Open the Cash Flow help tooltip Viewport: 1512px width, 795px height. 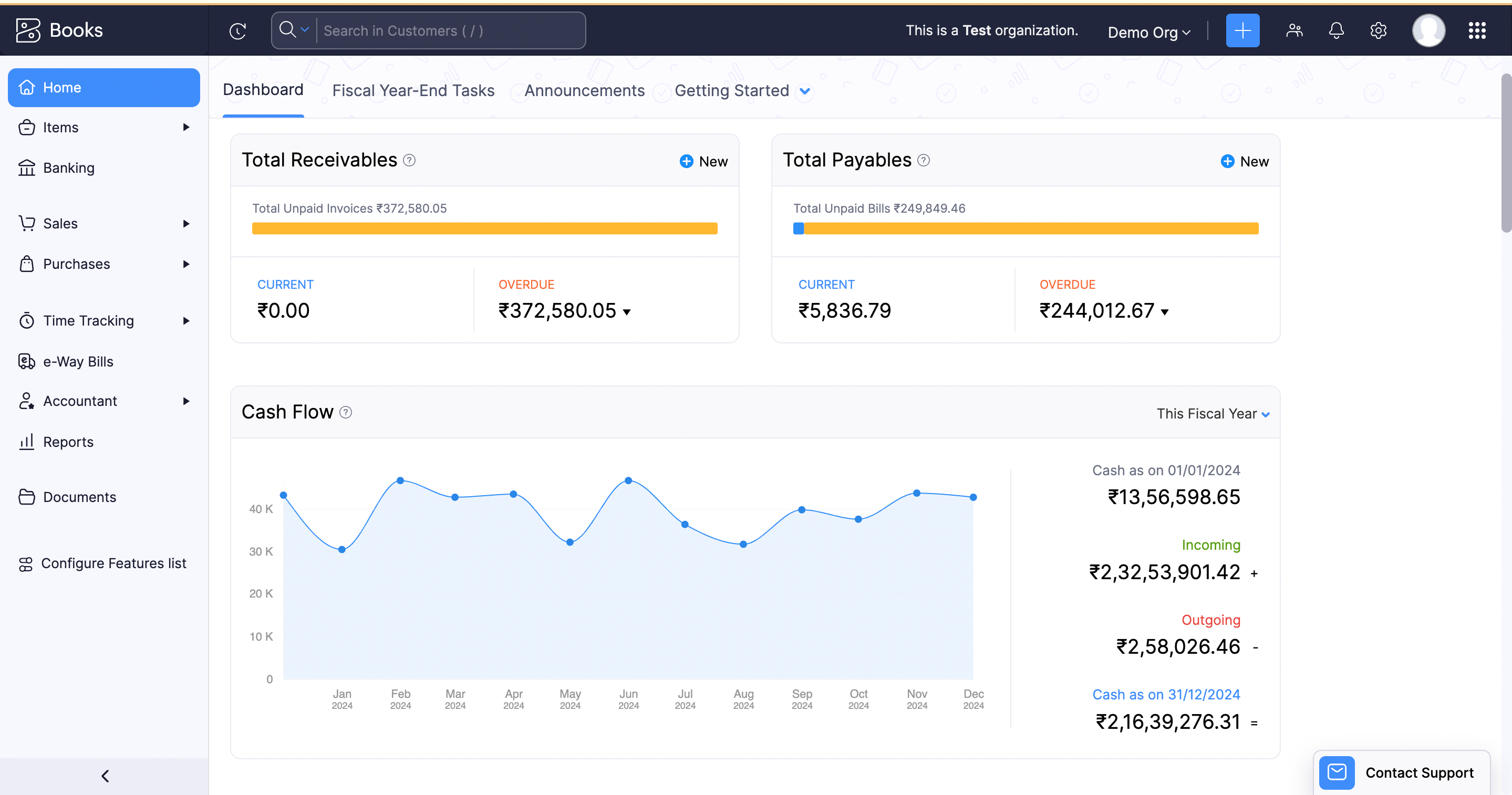[345, 412]
